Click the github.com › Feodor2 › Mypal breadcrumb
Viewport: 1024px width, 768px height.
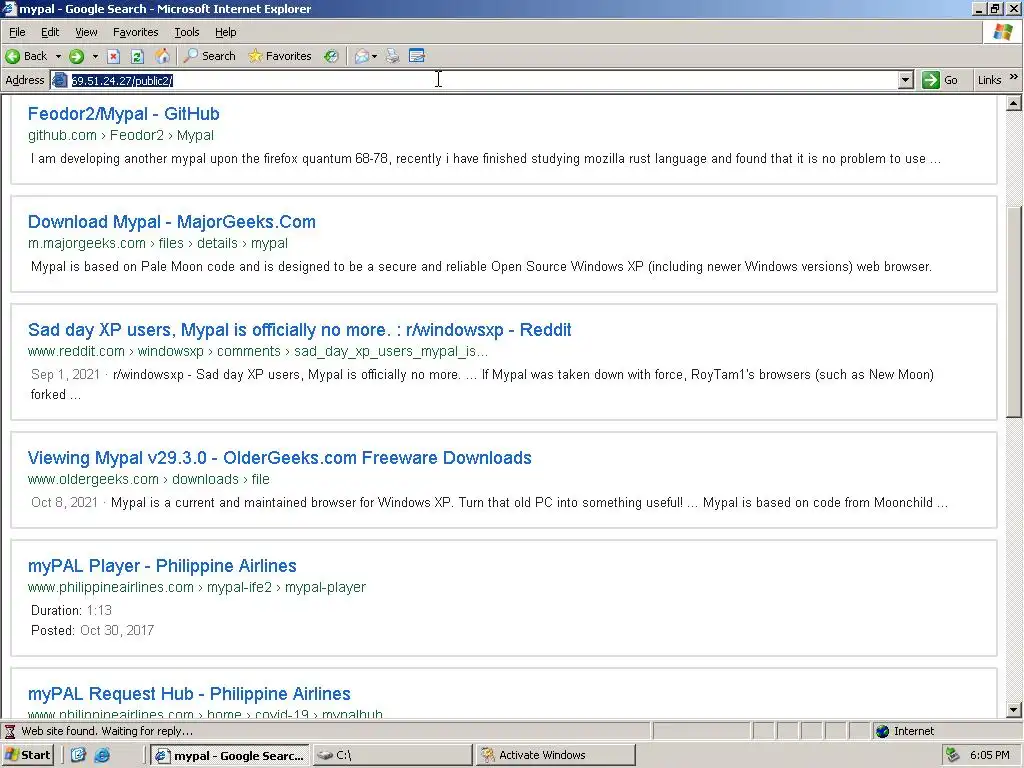tap(121, 135)
